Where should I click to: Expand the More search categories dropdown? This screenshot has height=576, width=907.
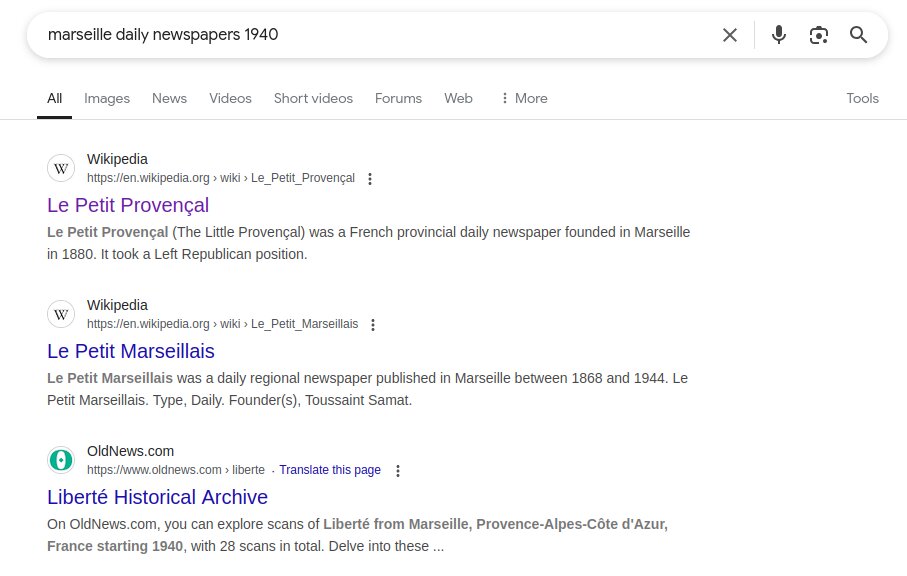click(524, 98)
